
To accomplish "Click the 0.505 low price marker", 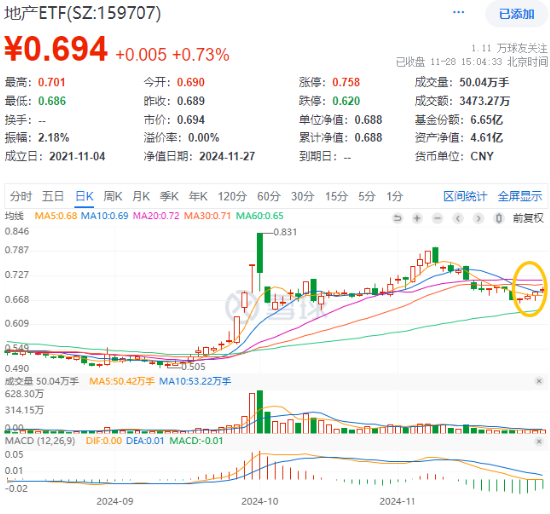I will pyautogui.click(x=193, y=367).
